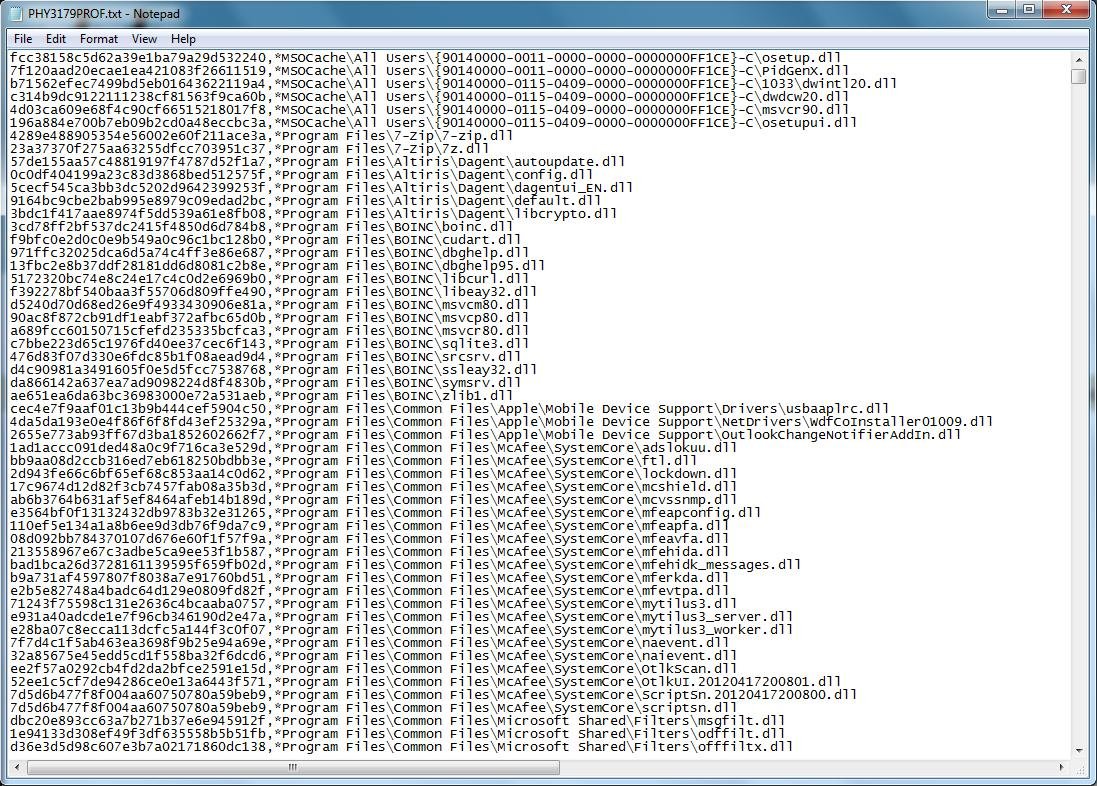
Task: Open the Help menu
Action: point(183,38)
